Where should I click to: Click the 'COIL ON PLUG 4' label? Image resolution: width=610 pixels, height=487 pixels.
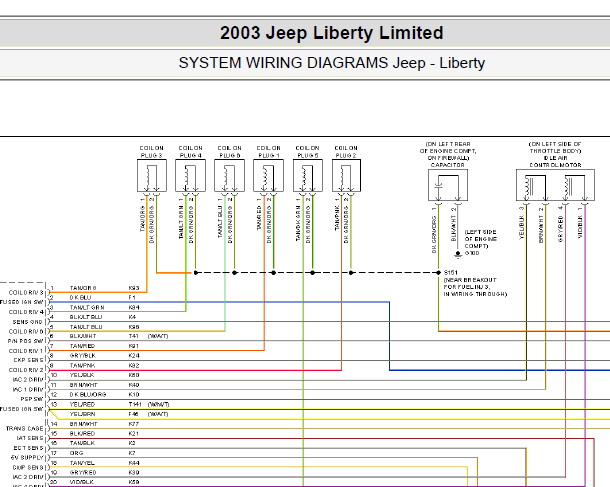coord(191,152)
